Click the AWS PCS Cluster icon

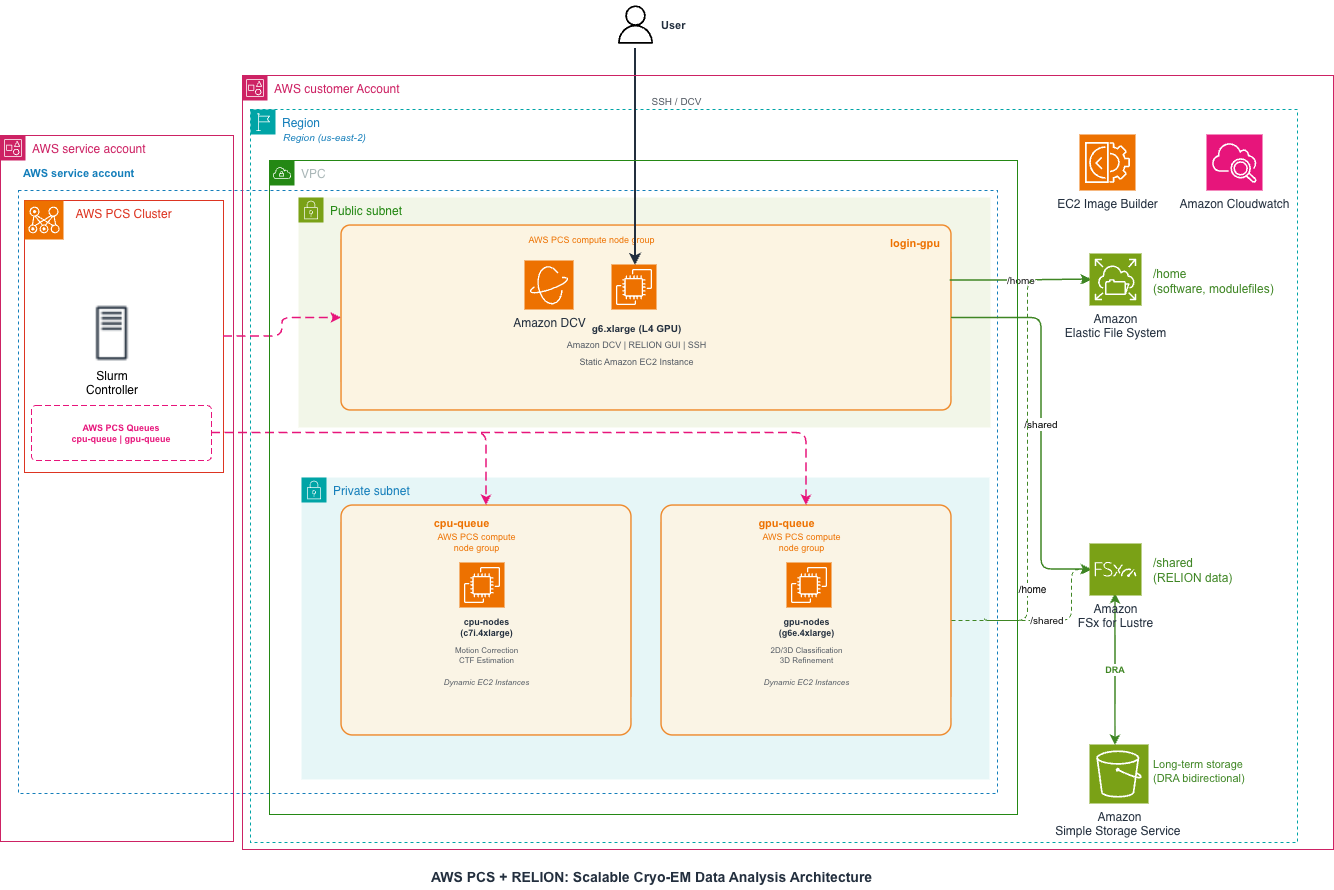44,219
